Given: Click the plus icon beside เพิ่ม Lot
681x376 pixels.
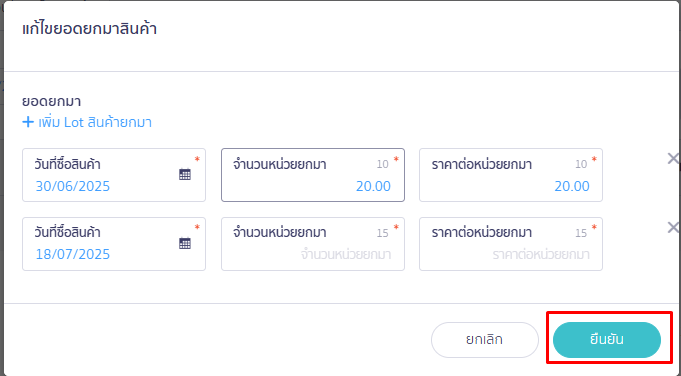Looking at the screenshot, I should click(x=28, y=122).
